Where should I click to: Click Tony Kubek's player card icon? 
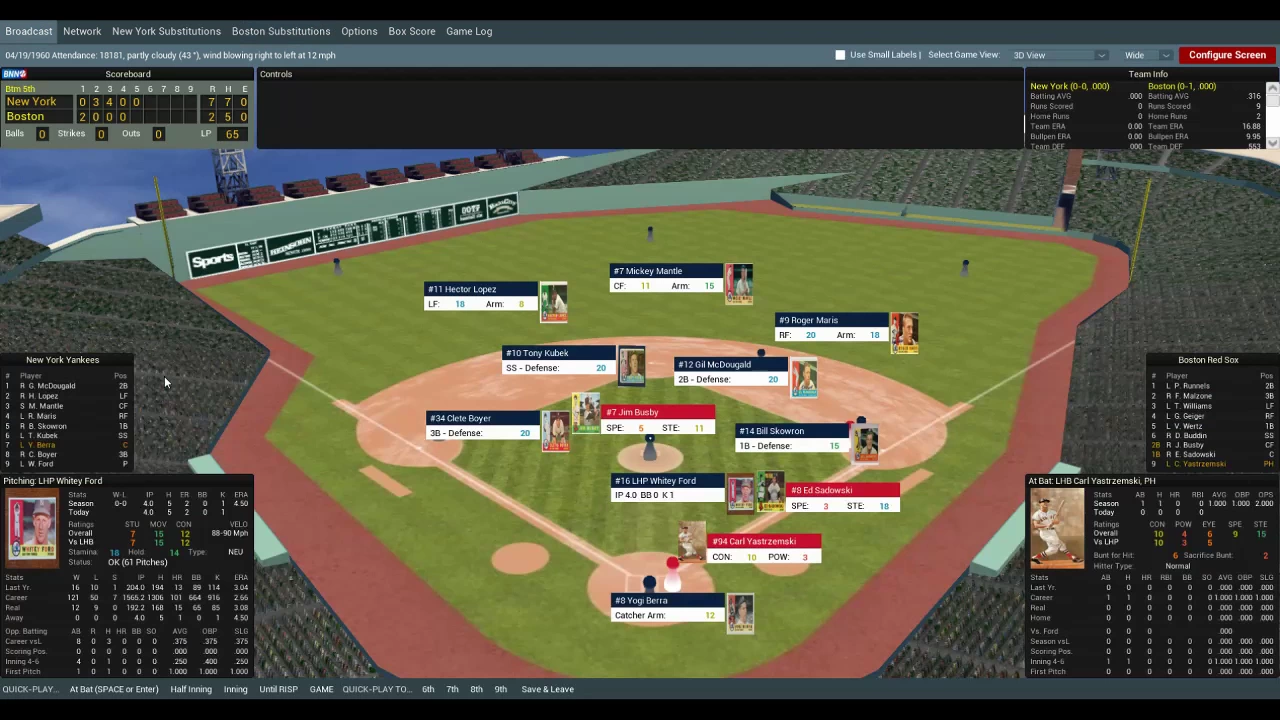(x=631, y=366)
